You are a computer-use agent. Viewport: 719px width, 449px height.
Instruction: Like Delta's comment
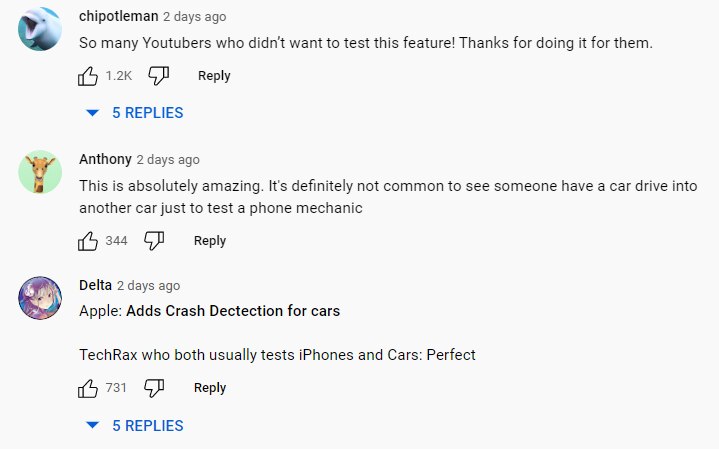[x=88, y=387]
